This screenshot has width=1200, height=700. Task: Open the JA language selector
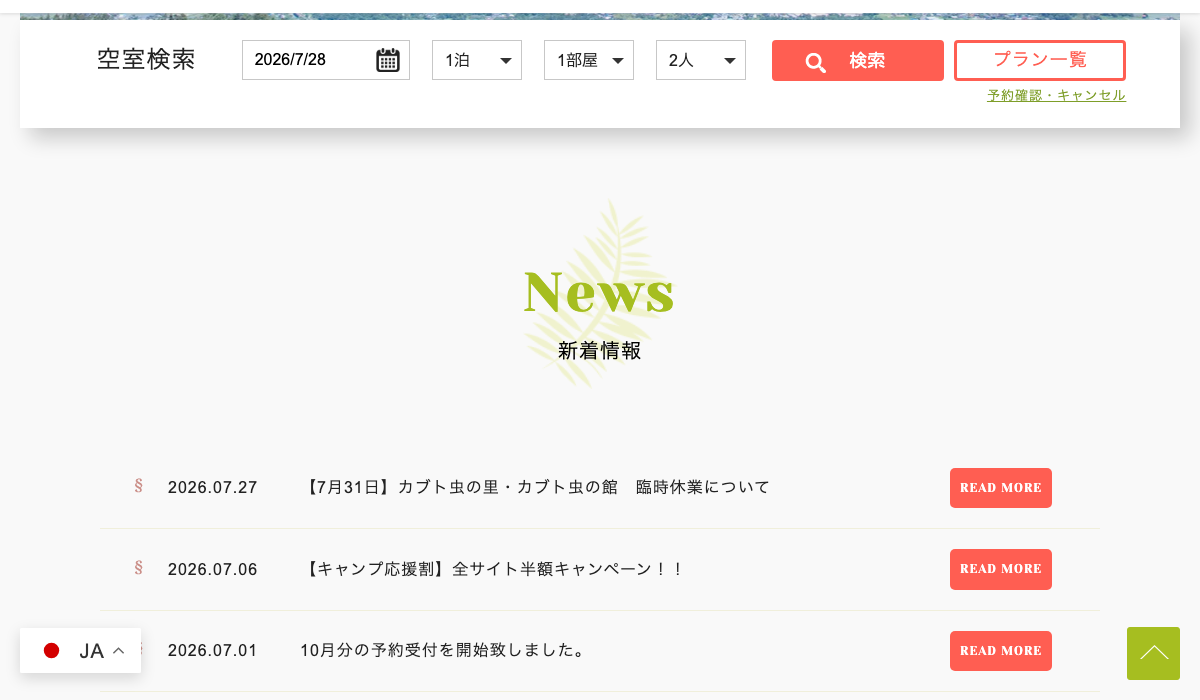(80, 651)
